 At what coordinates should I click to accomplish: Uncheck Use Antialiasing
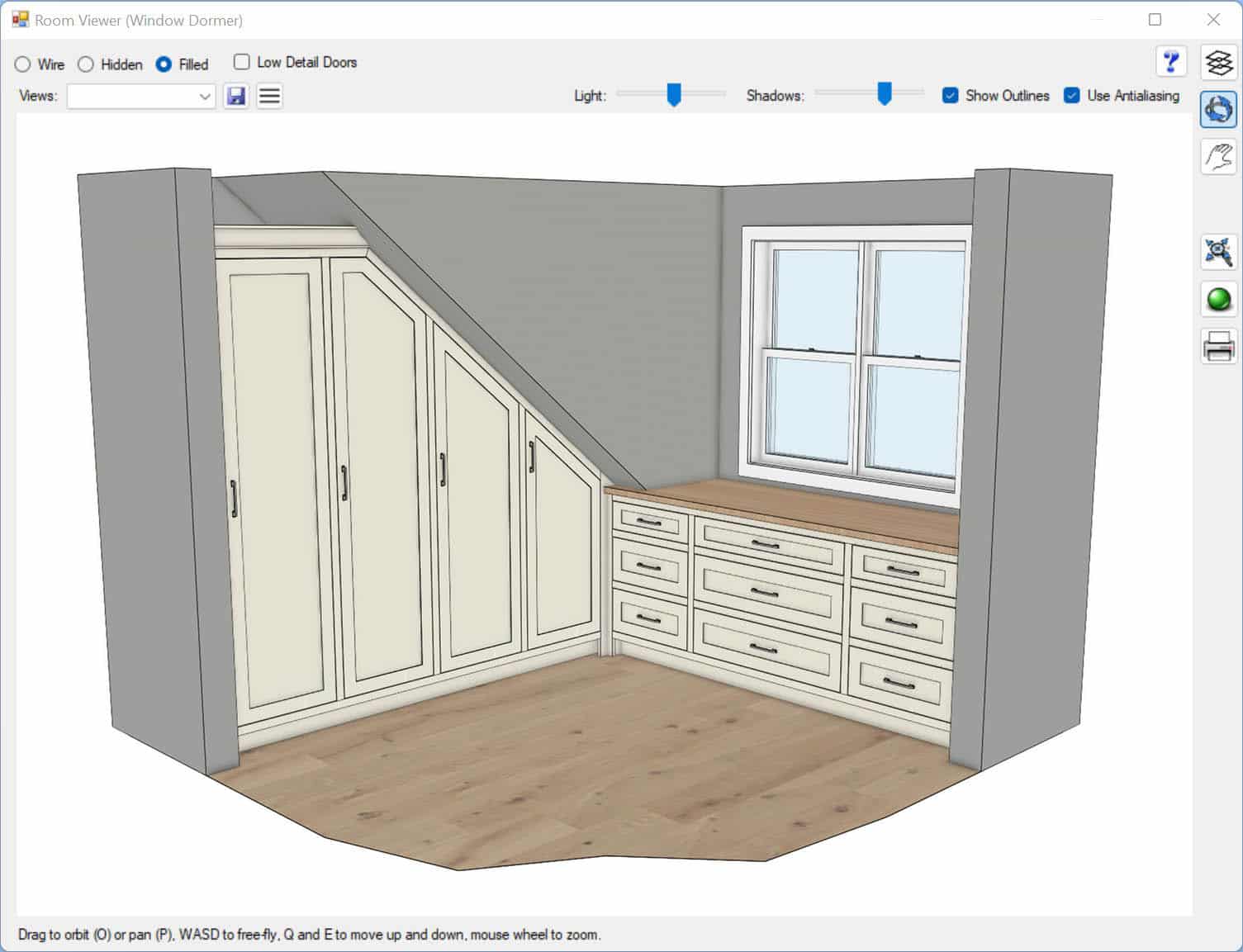[x=1071, y=96]
